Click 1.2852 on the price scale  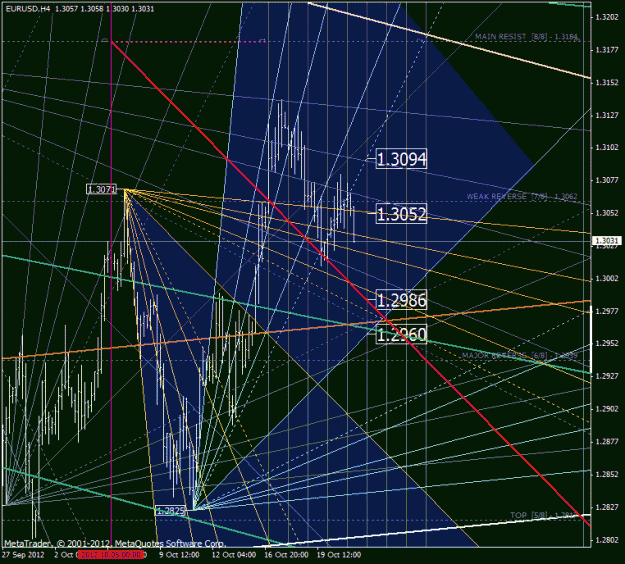pos(607,474)
